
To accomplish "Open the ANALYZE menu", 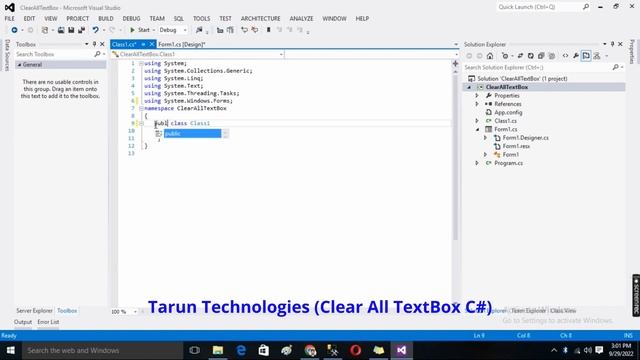I will pos(301,18).
